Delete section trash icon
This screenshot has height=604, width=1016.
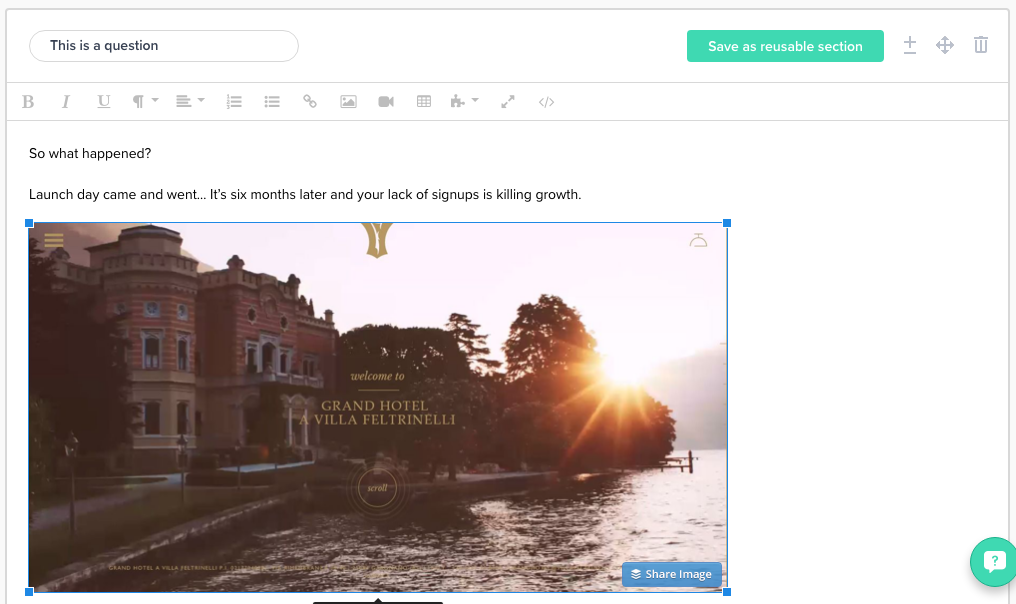point(980,45)
